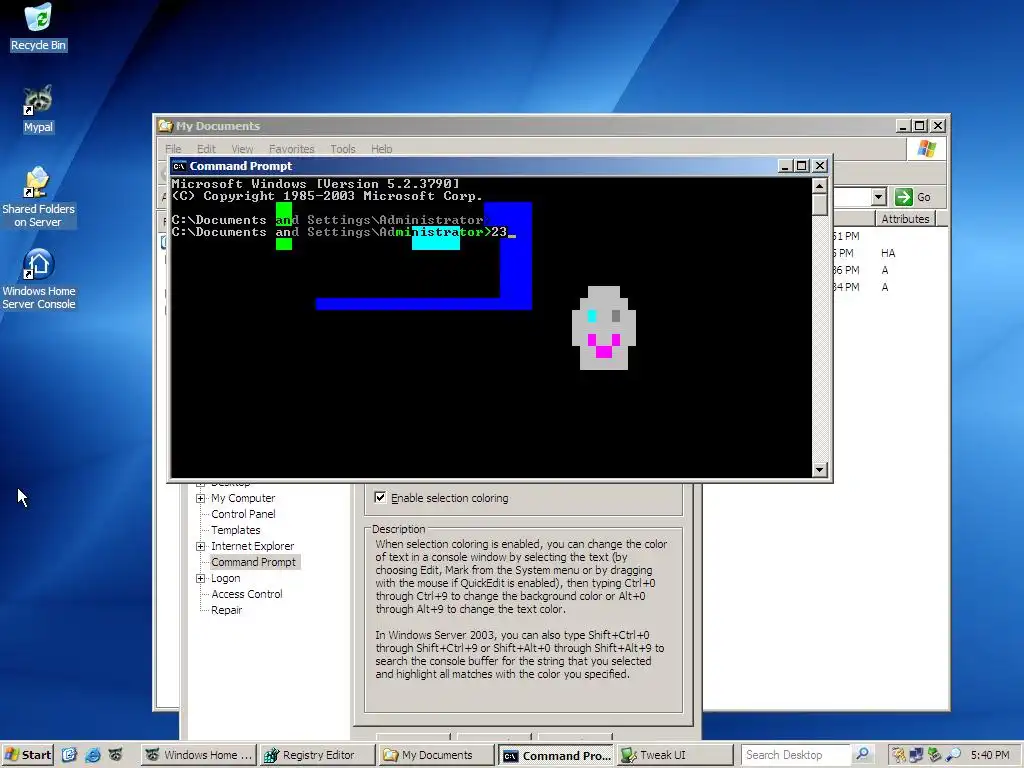Click the magnifier system tray icon
Viewport: 1024px width, 768px height.
pyautogui.click(x=953, y=755)
